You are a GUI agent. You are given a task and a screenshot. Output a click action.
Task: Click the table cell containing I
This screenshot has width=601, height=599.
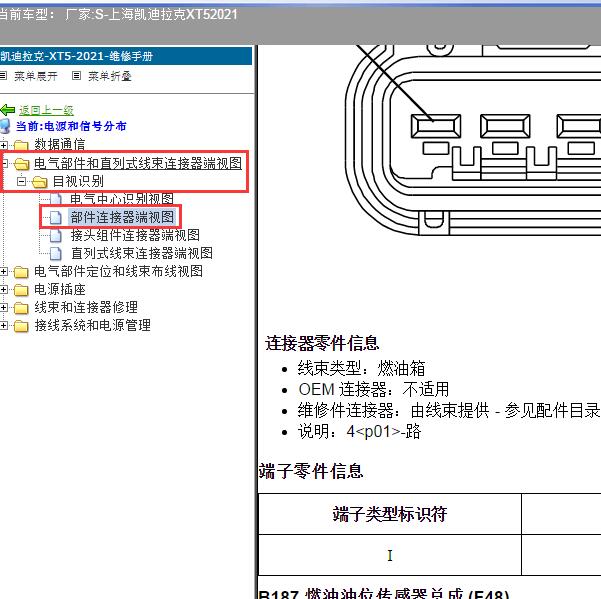pyautogui.click(x=390, y=555)
